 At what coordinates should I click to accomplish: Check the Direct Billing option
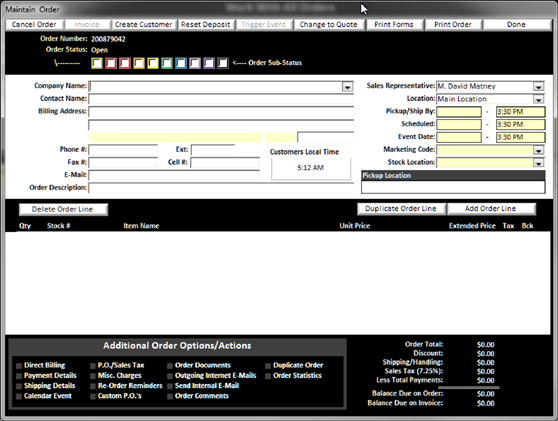[x=19, y=366]
